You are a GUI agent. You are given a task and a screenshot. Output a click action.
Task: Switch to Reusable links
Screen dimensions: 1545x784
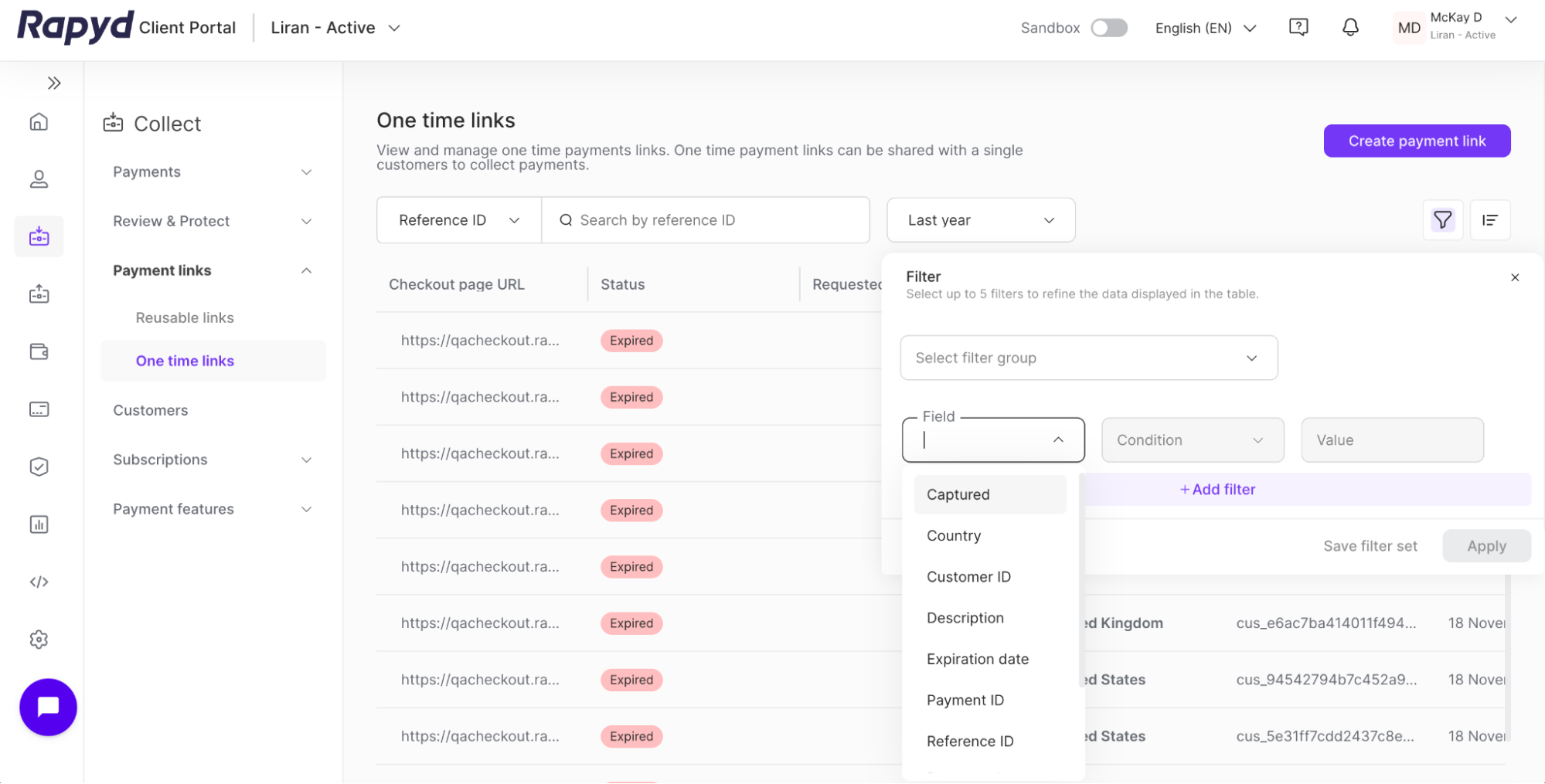pos(185,317)
